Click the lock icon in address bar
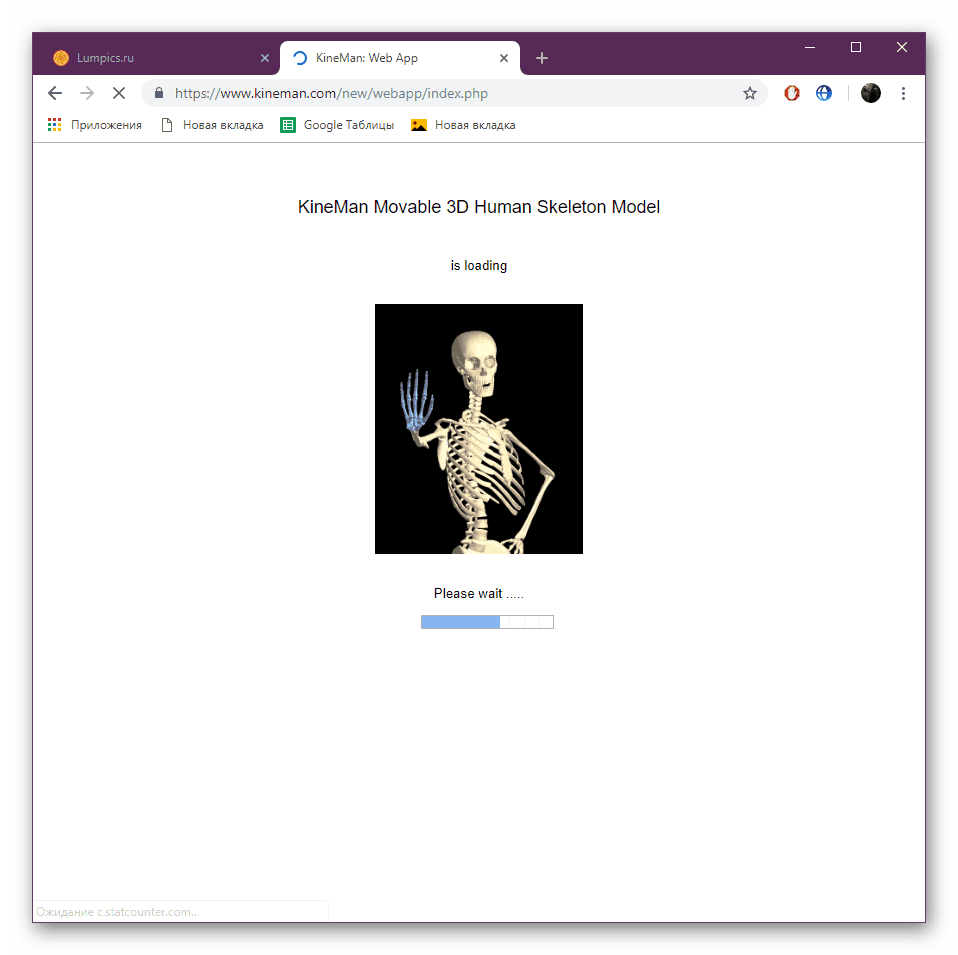The width and height of the screenshot is (958, 955). pyautogui.click(x=159, y=93)
